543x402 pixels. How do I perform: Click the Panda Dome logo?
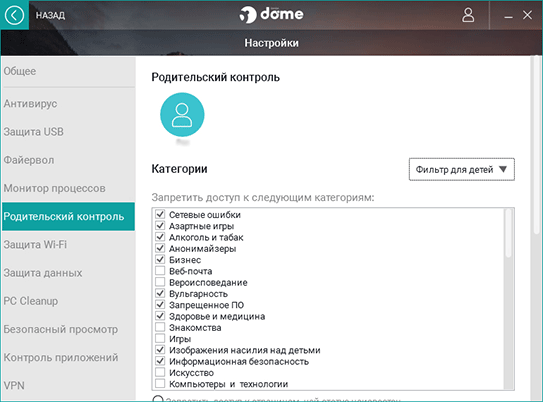click(271, 15)
